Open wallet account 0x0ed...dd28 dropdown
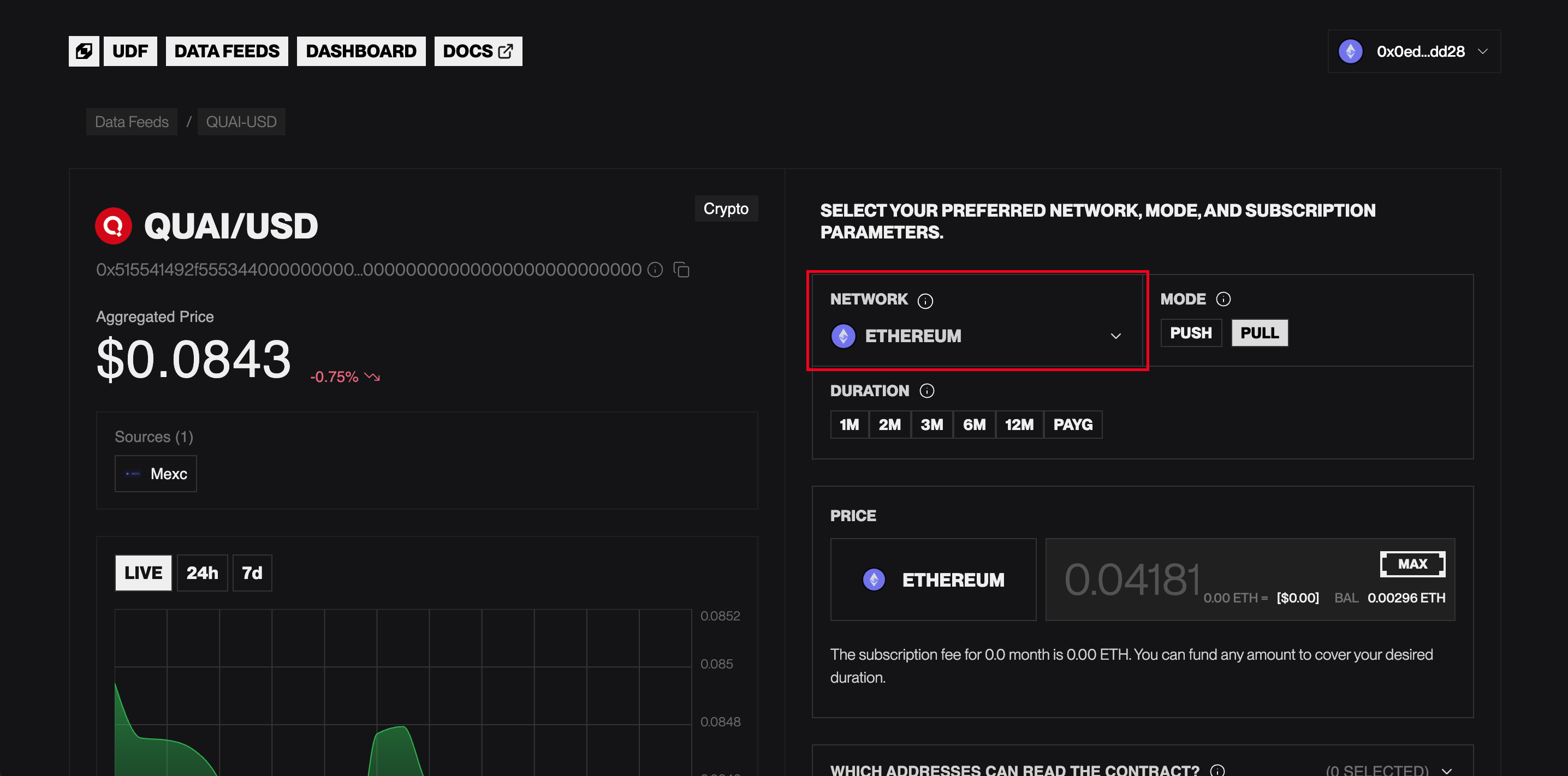 pyautogui.click(x=1413, y=52)
